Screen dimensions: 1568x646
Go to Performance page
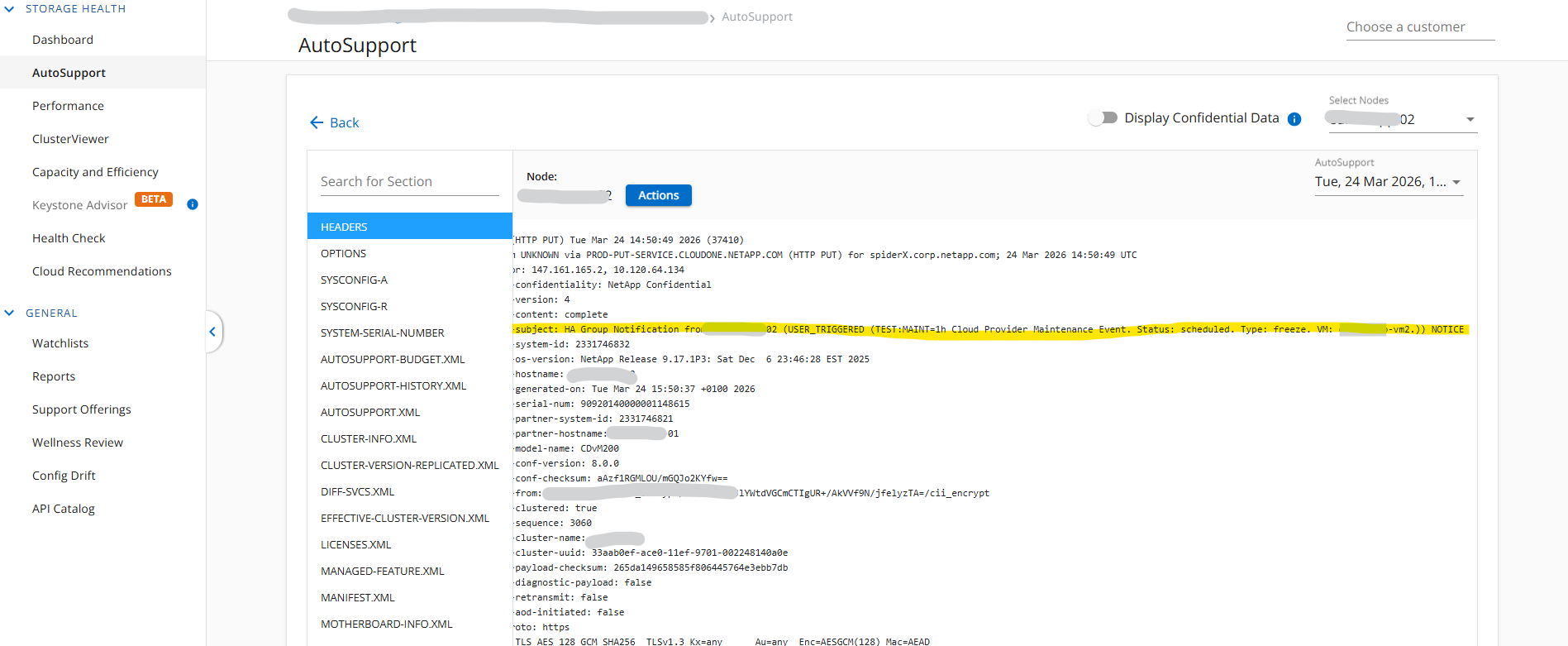coord(68,106)
